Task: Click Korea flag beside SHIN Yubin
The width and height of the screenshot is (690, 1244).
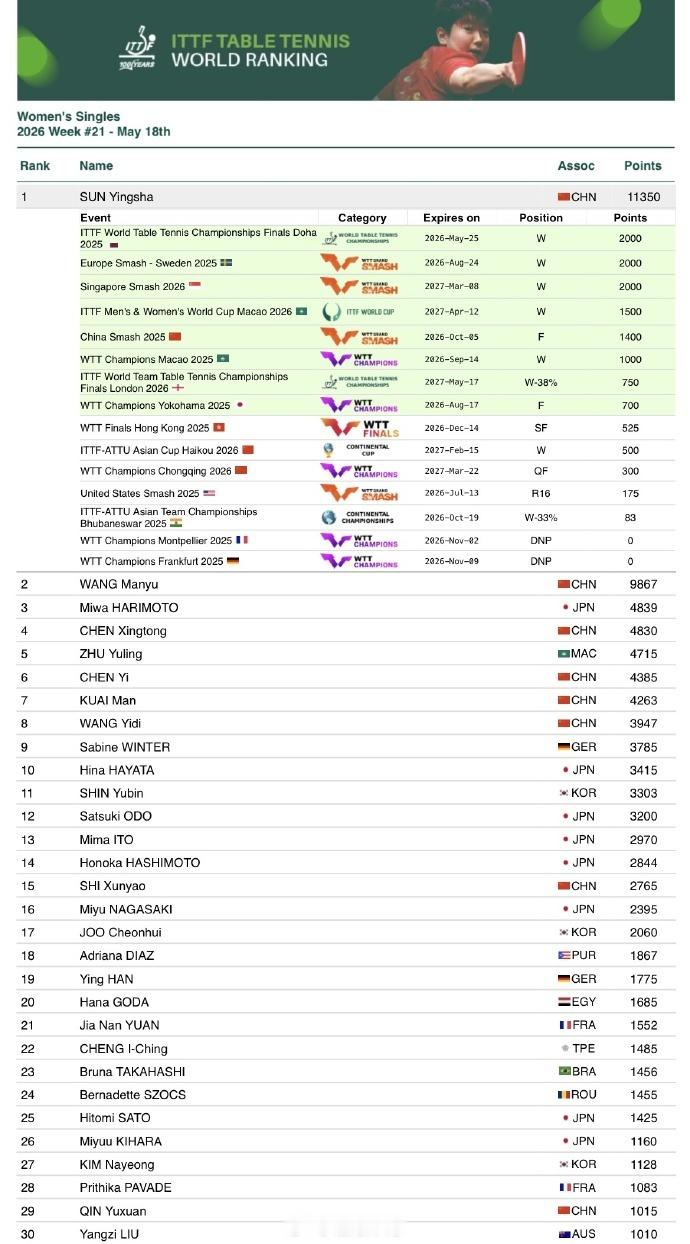Action: point(563,793)
